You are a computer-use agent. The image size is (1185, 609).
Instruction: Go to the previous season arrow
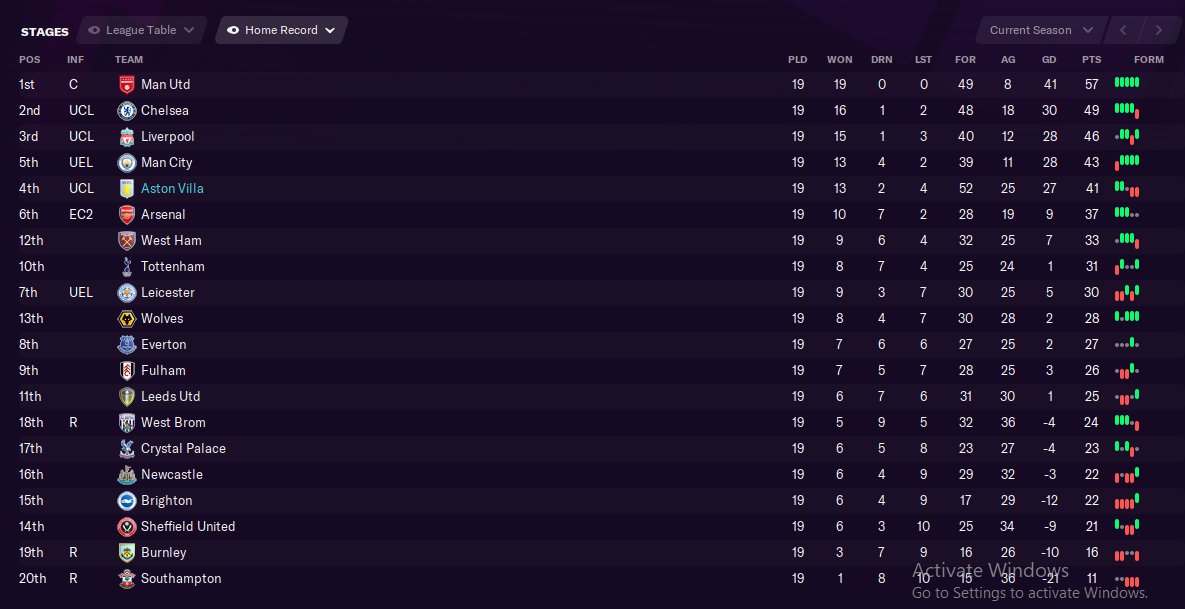tap(1124, 31)
